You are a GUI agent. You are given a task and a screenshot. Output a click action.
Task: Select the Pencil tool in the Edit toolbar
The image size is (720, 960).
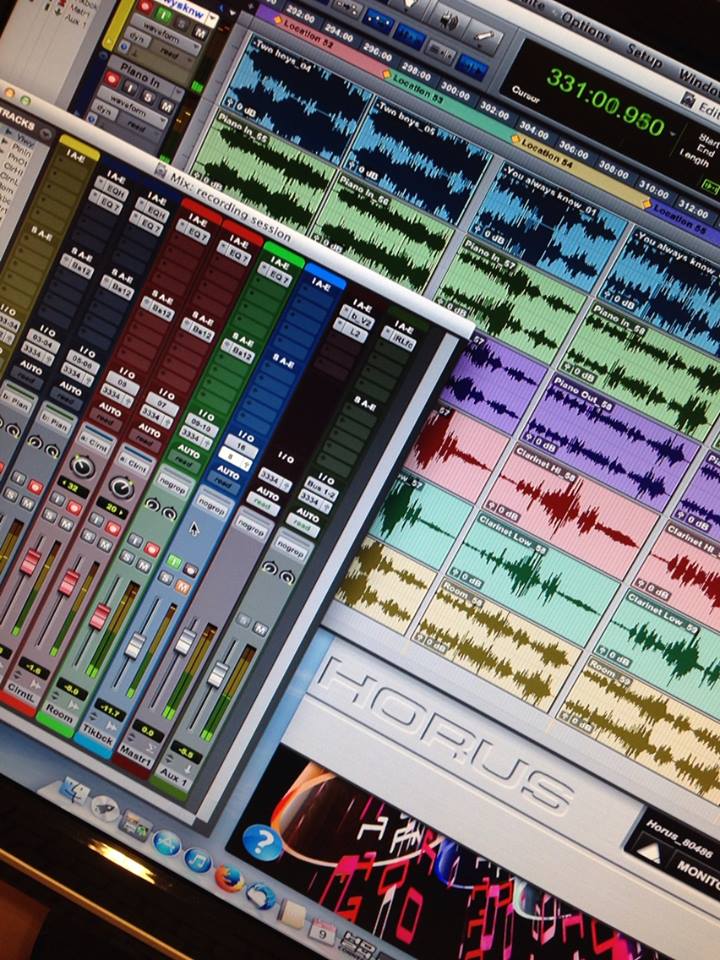pyautogui.click(x=484, y=37)
